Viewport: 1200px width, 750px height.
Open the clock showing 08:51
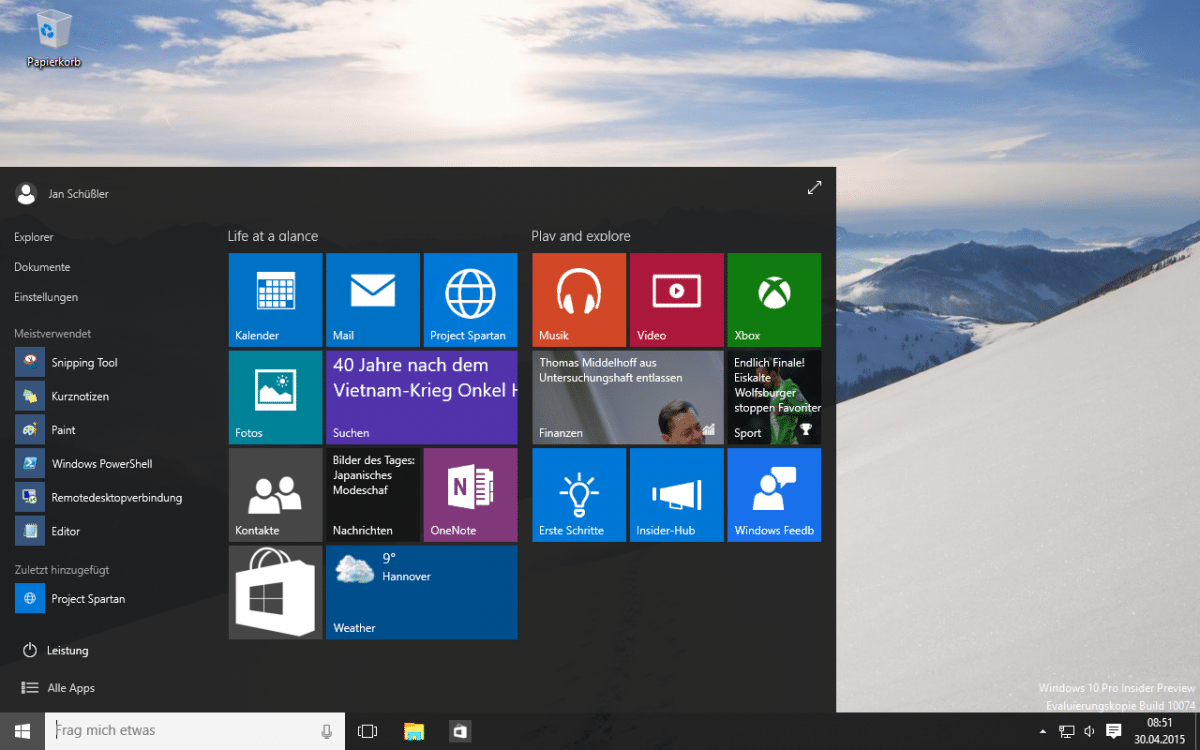coord(1160,731)
